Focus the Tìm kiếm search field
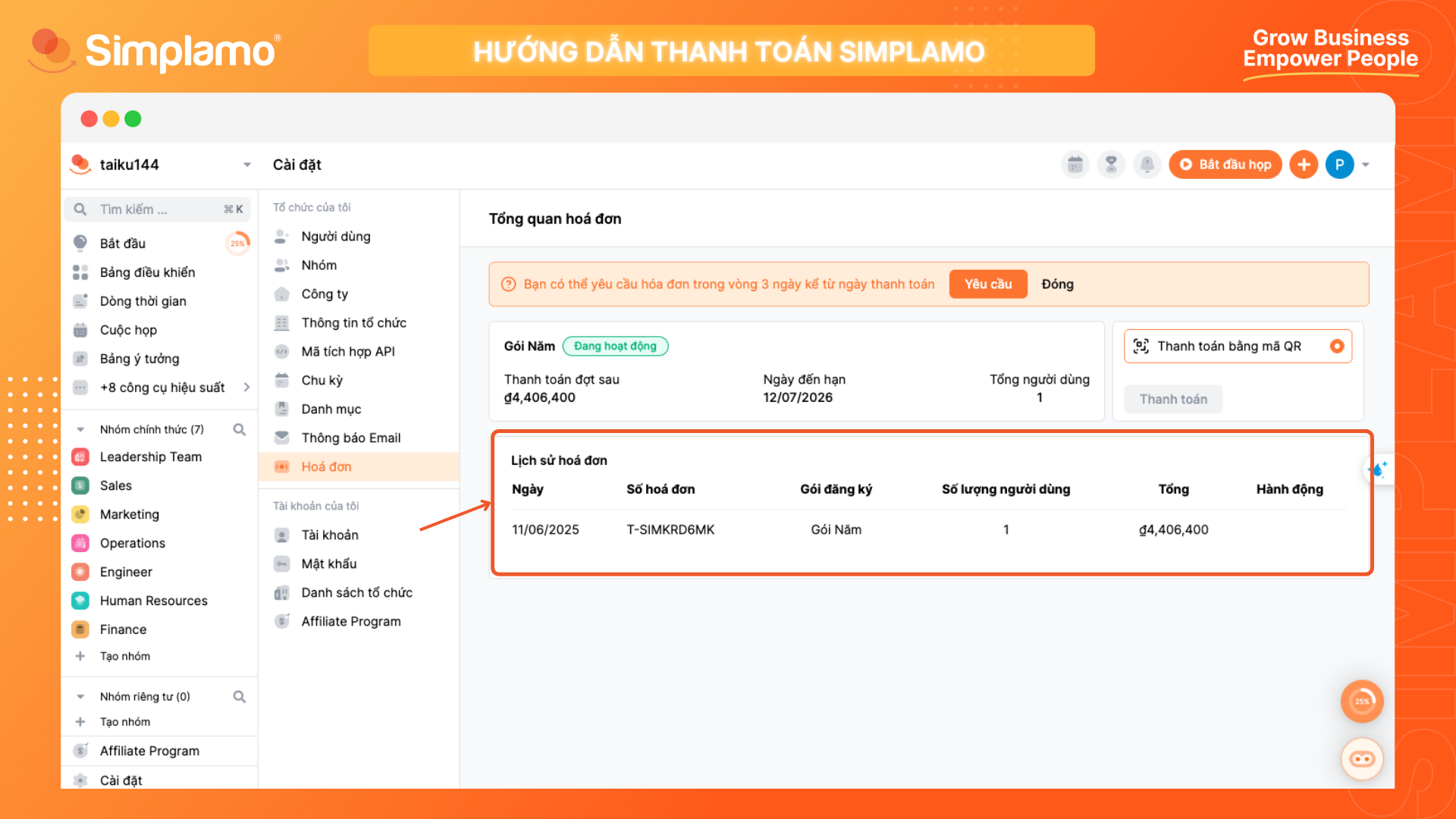Viewport: 1456px width, 819px height. (x=157, y=209)
